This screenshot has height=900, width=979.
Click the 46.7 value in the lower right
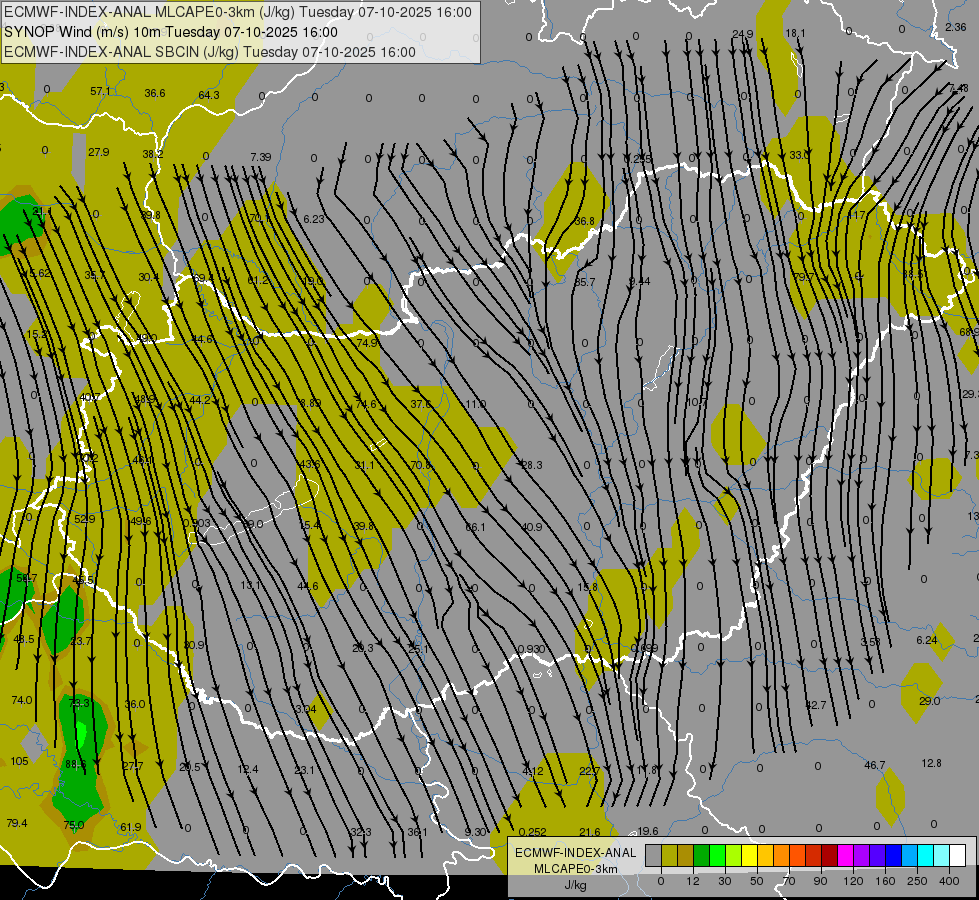[874, 766]
